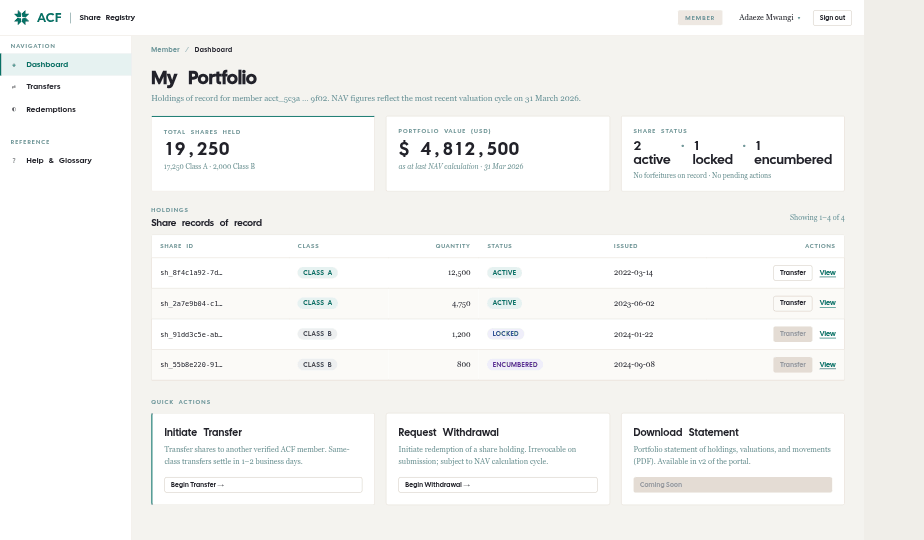The width and height of the screenshot is (924, 540).
Task: Click the Sign out button
Action: point(832,18)
